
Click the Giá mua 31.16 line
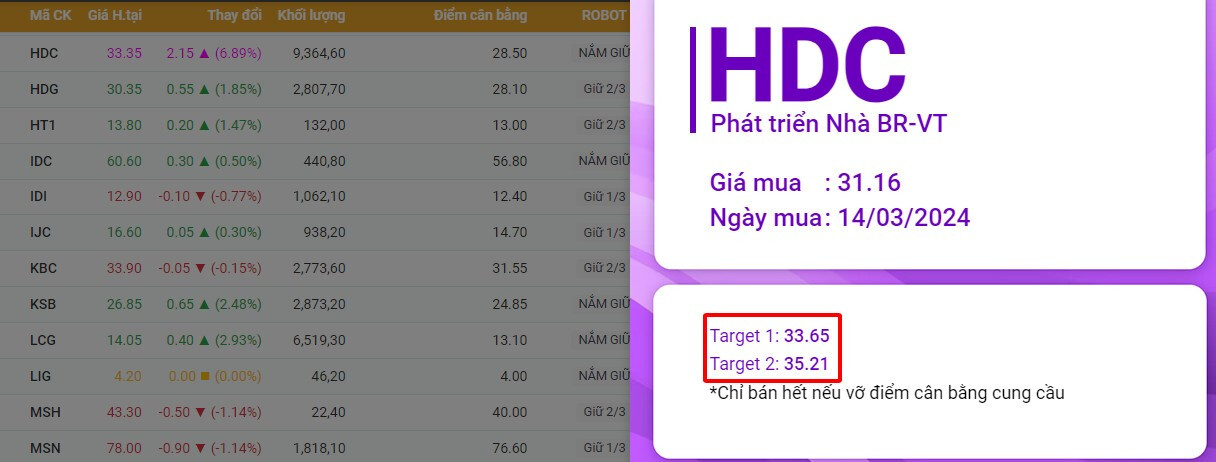click(x=805, y=183)
